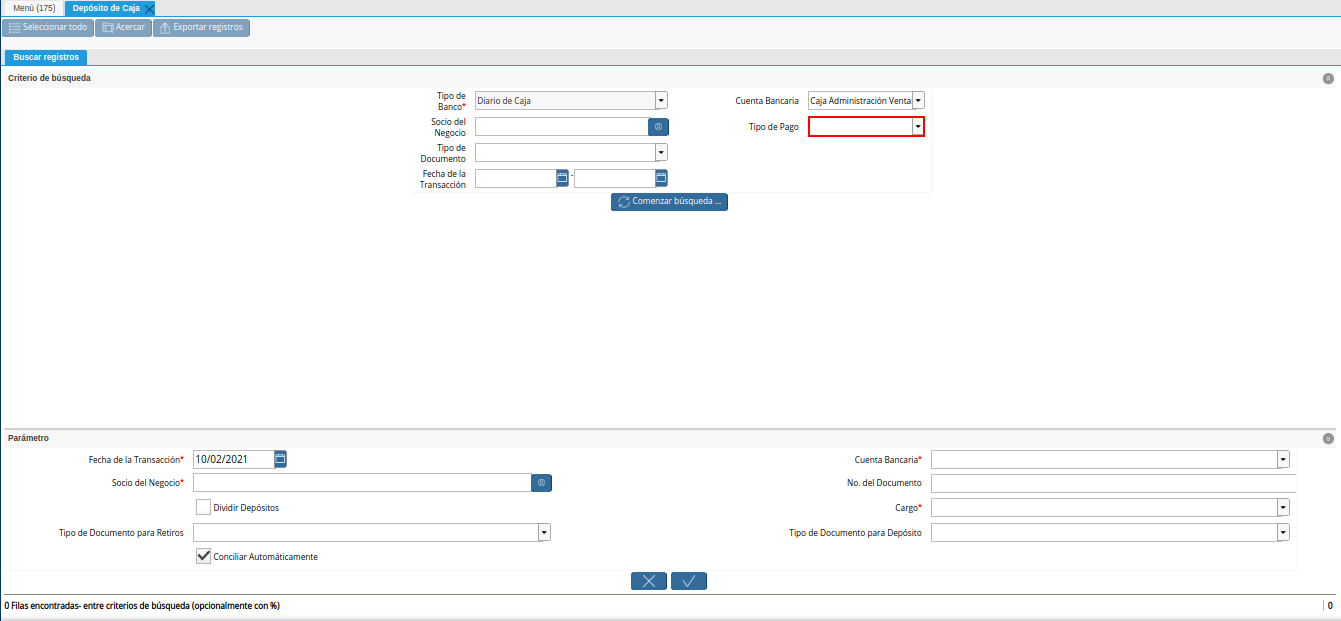Image resolution: width=1341 pixels, height=621 pixels.
Task: Click the start date input in search criteria
Action: tap(515, 178)
